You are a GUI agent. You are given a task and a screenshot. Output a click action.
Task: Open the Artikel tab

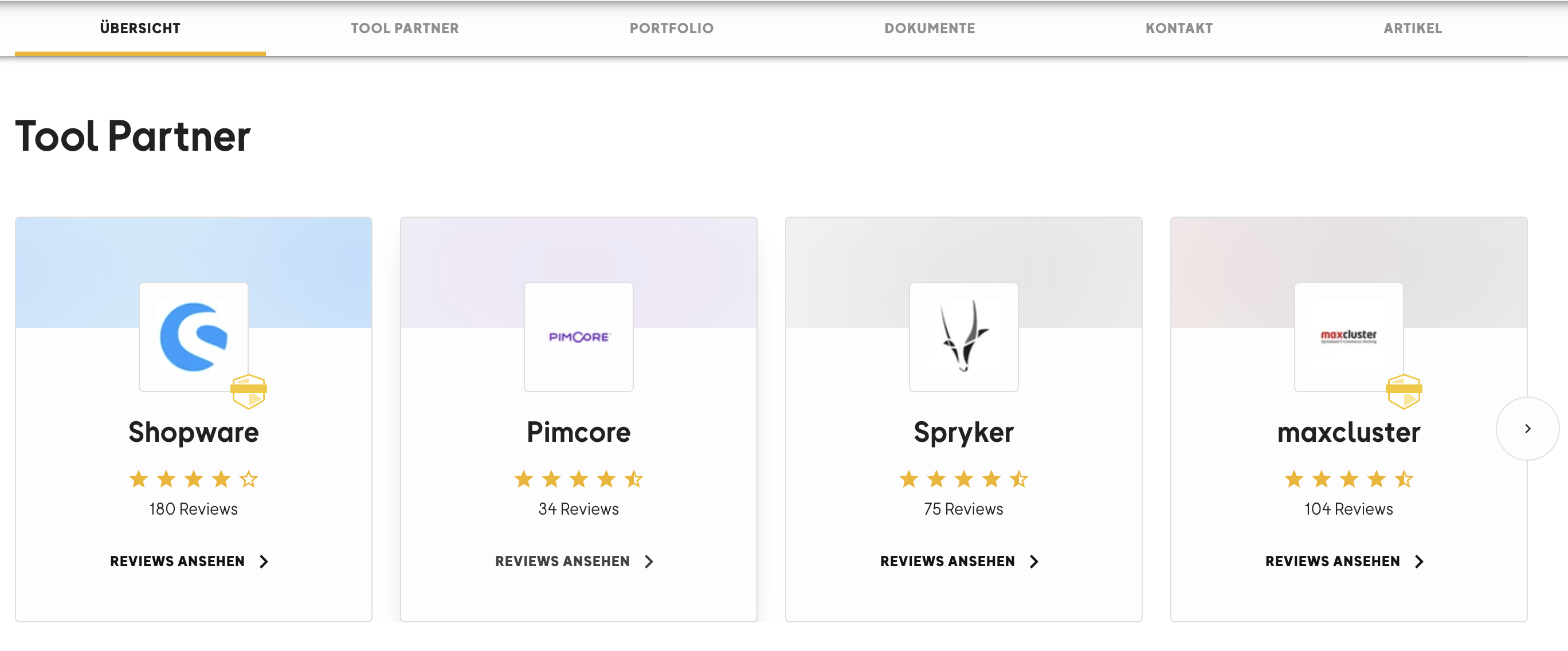point(1412,29)
